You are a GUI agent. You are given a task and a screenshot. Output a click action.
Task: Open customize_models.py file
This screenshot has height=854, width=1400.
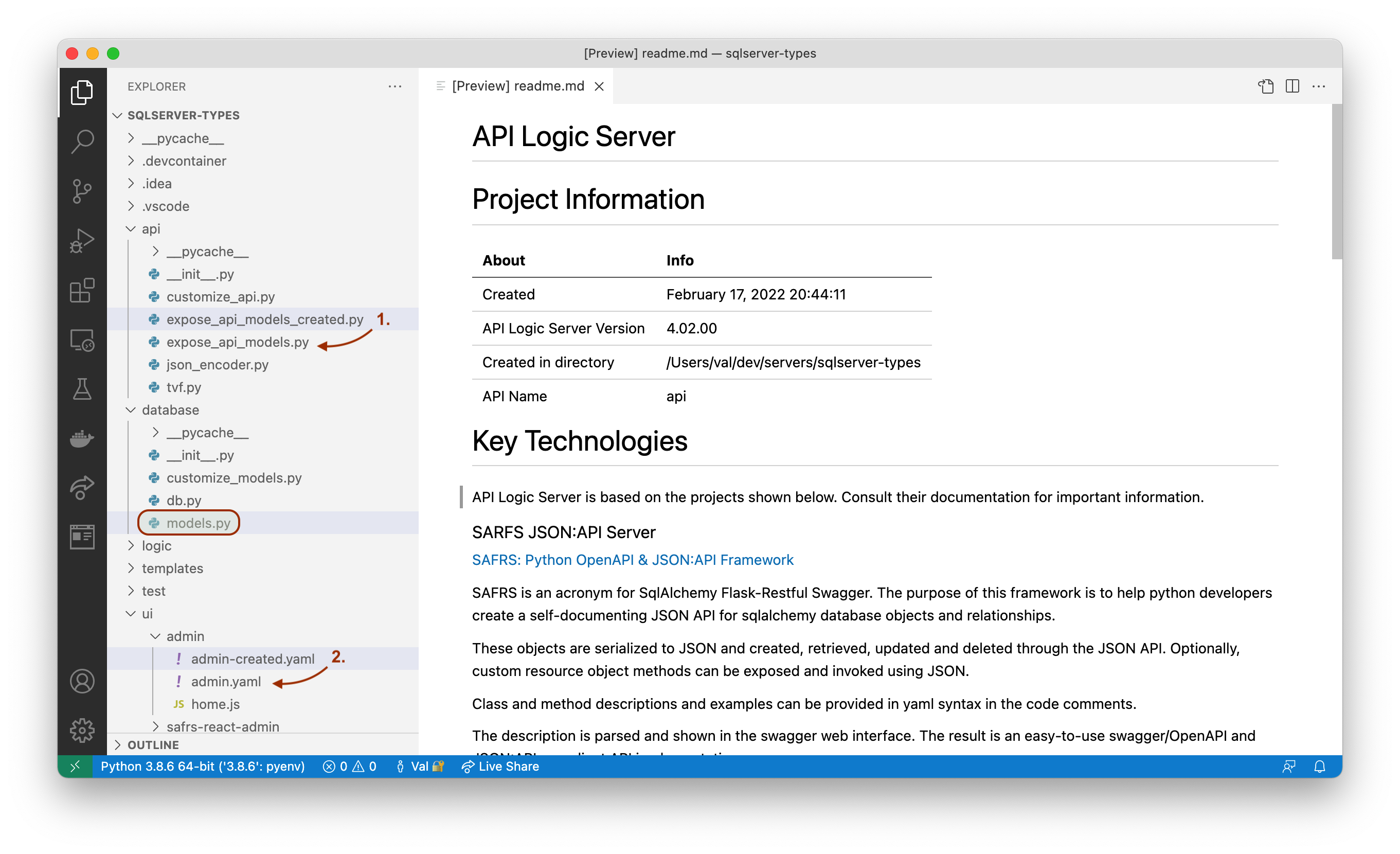coord(262,478)
